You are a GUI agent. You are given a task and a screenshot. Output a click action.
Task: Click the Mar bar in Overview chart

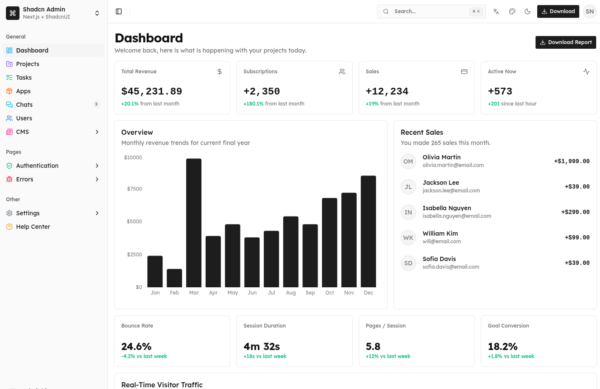click(194, 223)
